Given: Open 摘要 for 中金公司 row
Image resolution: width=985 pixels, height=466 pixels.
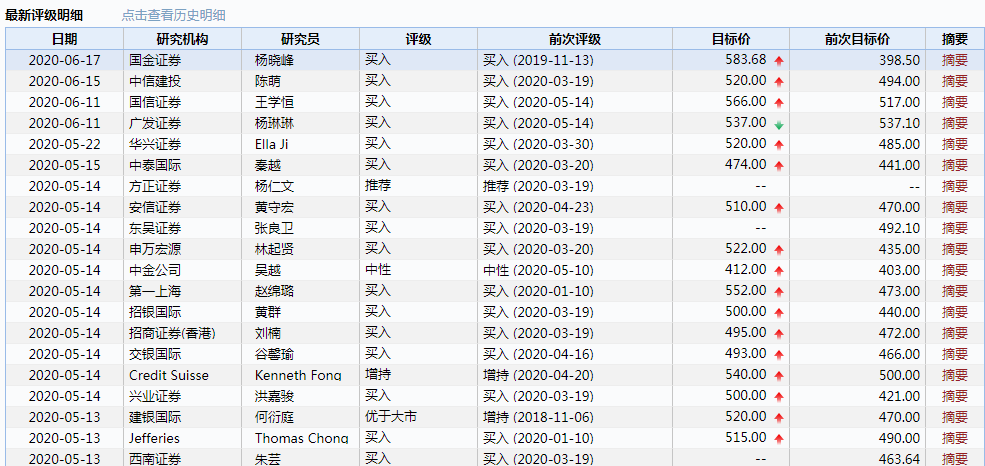Looking at the screenshot, I should [955, 271].
